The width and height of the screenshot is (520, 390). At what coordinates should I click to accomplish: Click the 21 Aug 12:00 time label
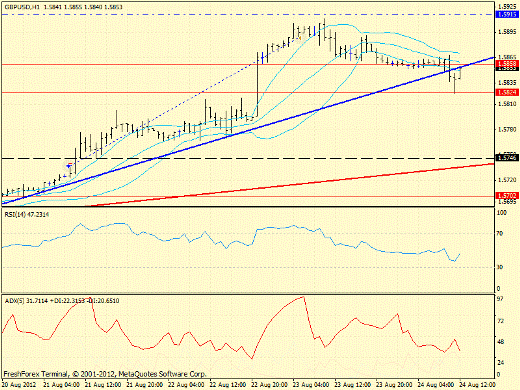[103, 385]
